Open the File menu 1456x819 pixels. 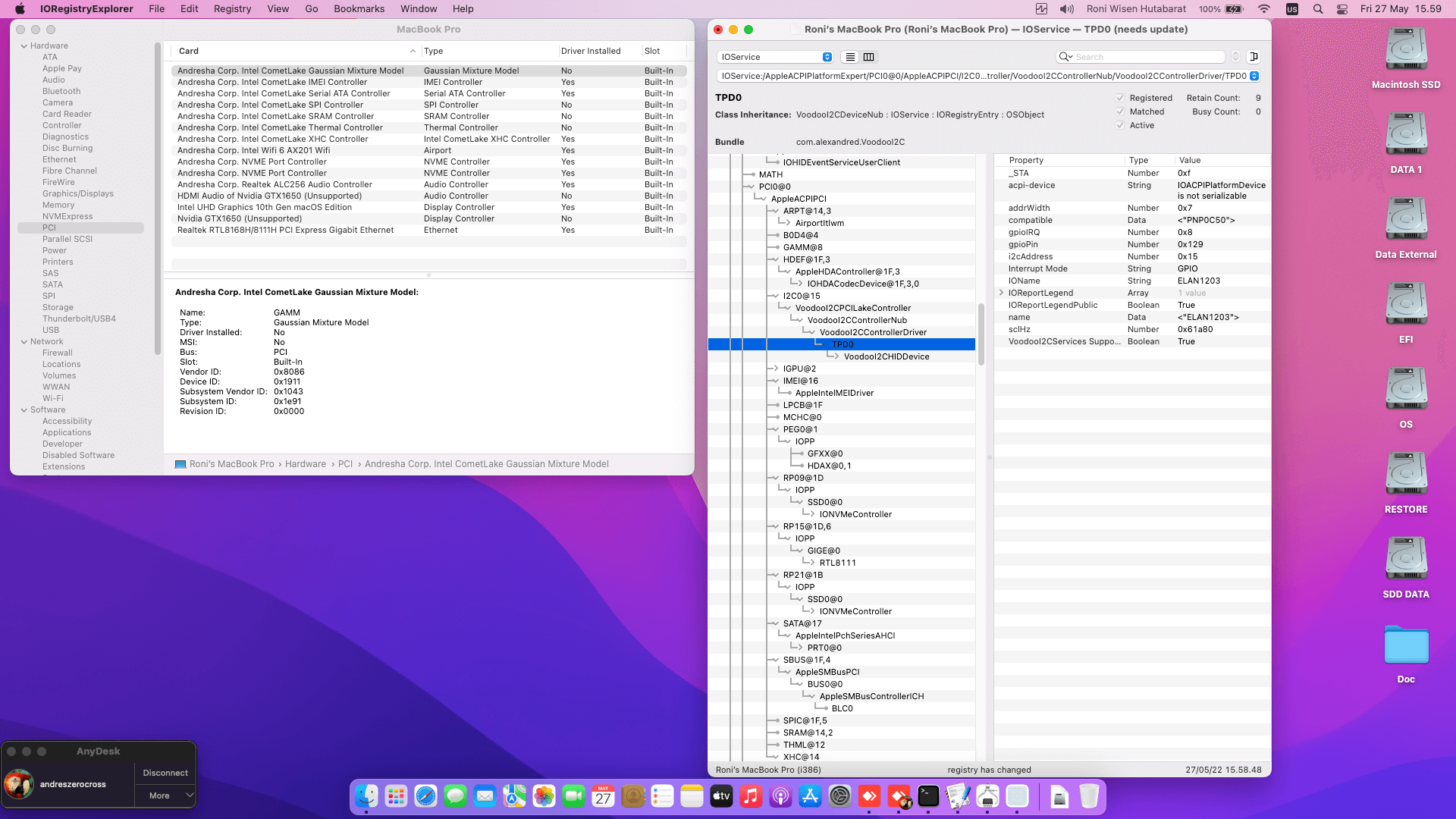tap(157, 9)
